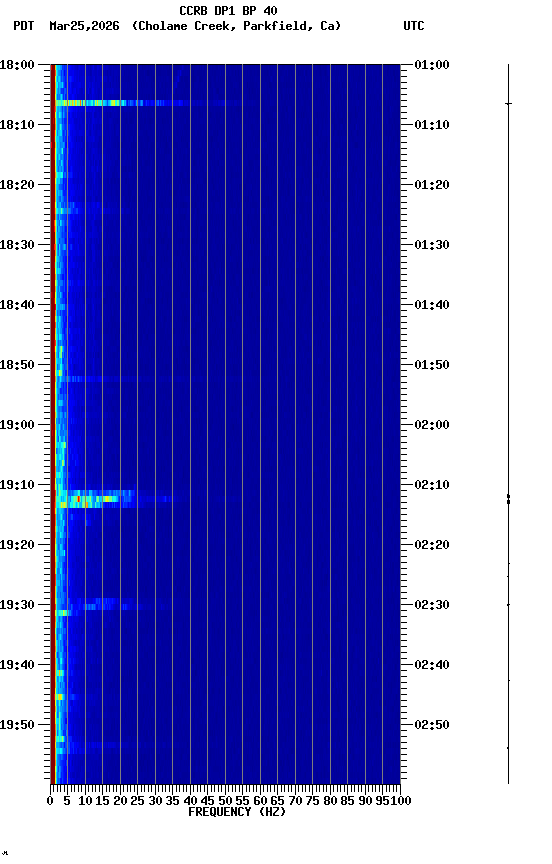Click the 02:40 UTC time label
The image size is (552, 864).
coord(432,666)
